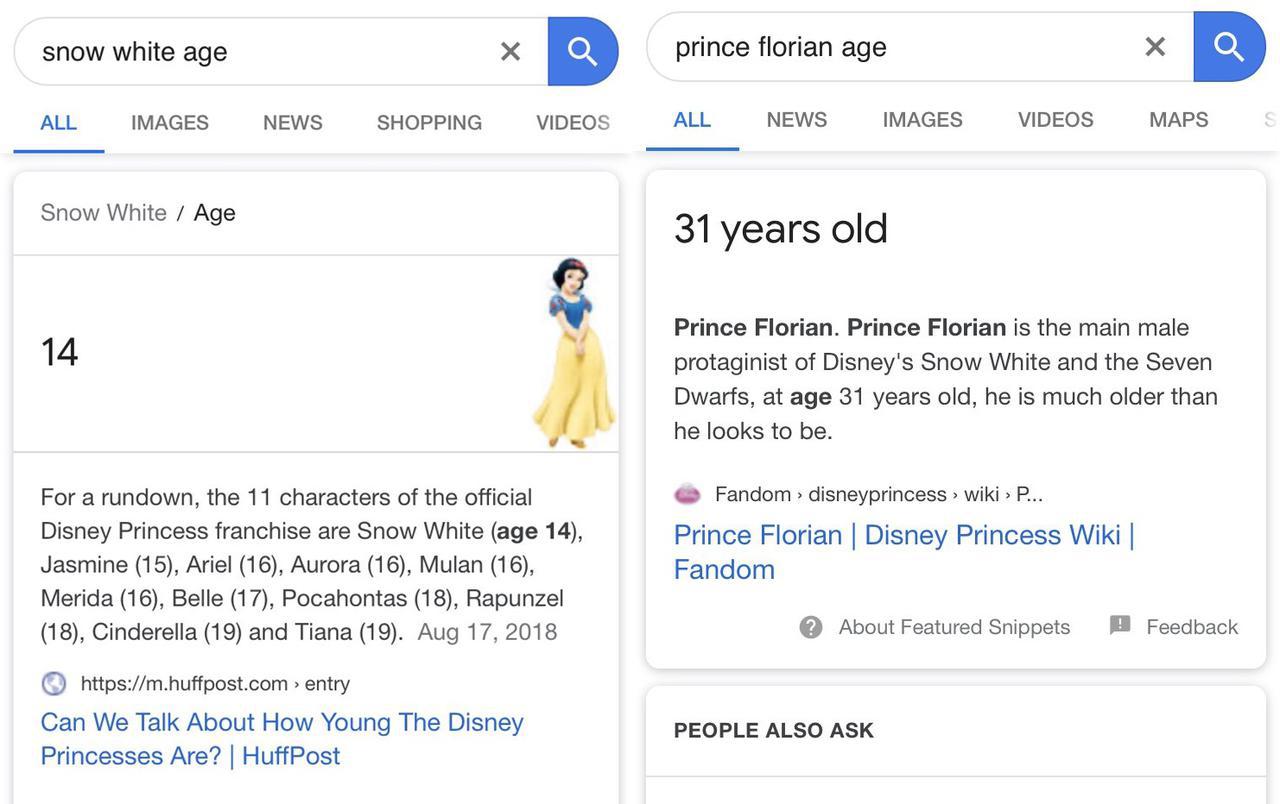Open the HuffPost Disney Princesses article link
This screenshot has width=1280, height=804.
281,738
